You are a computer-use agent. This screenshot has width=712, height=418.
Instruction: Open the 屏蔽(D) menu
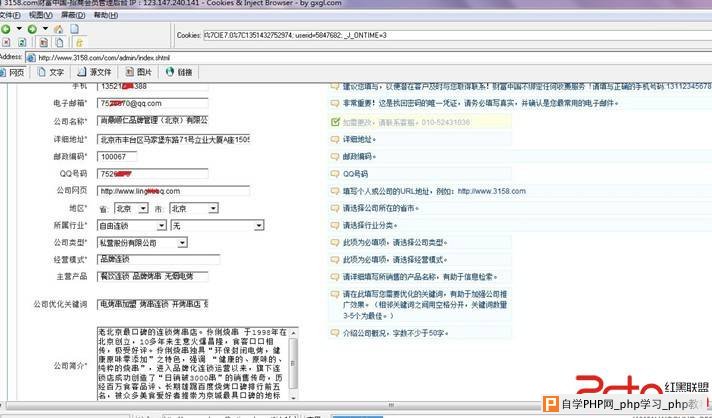click(x=73, y=15)
